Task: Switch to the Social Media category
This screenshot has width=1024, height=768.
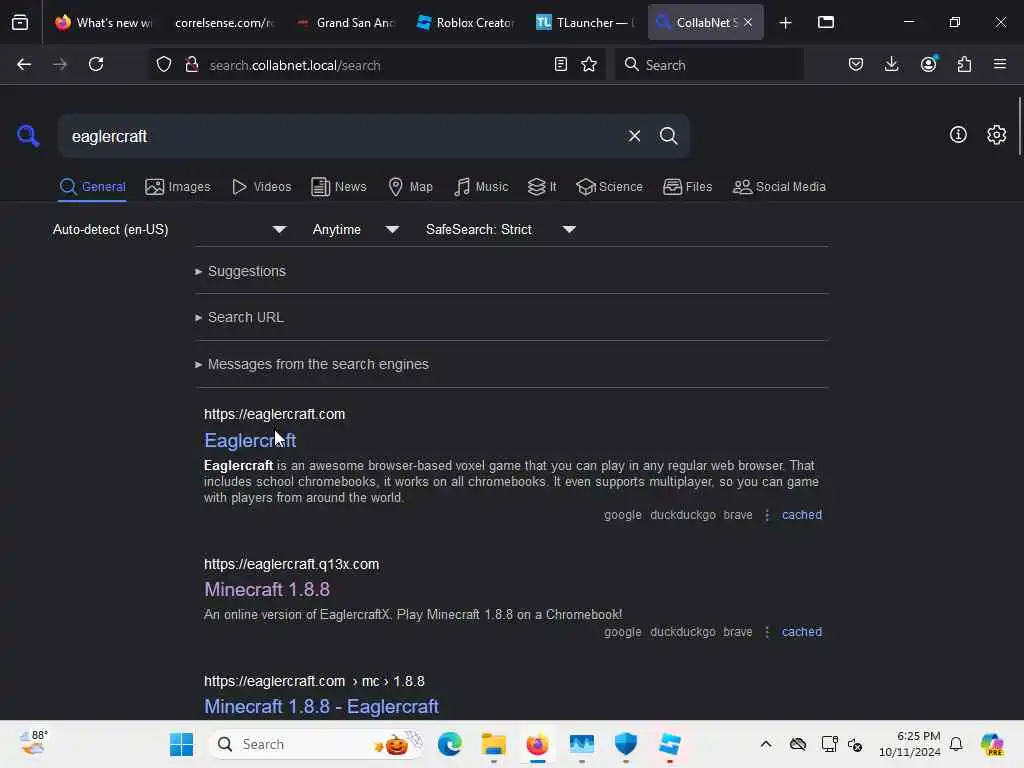Action: click(x=779, y=187)
